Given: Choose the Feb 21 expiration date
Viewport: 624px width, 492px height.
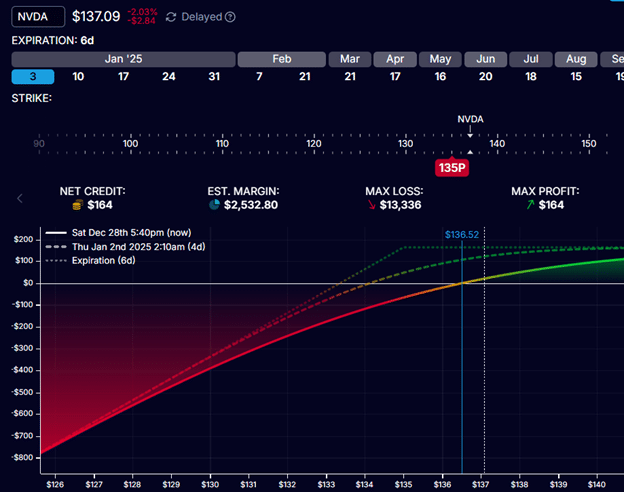Looking at the screenshot, I should (304, 76).
